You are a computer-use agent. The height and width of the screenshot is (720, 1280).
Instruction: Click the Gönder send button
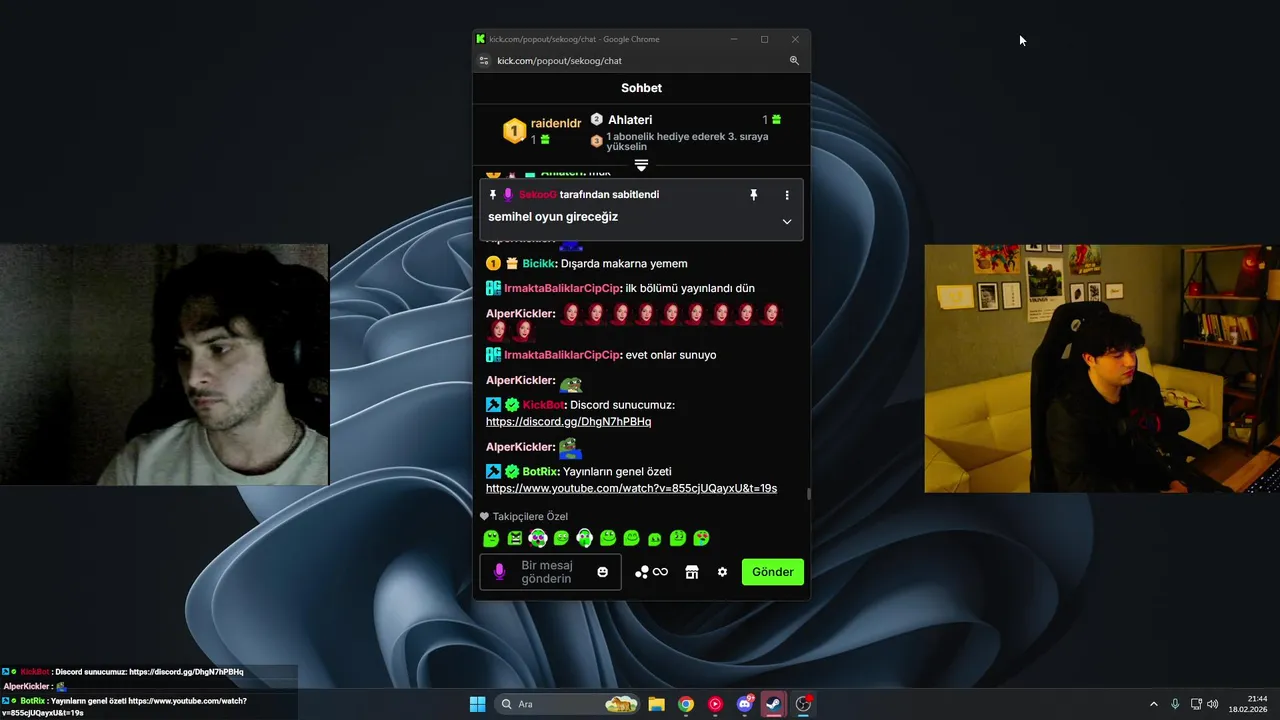click(x=773, y=572)
